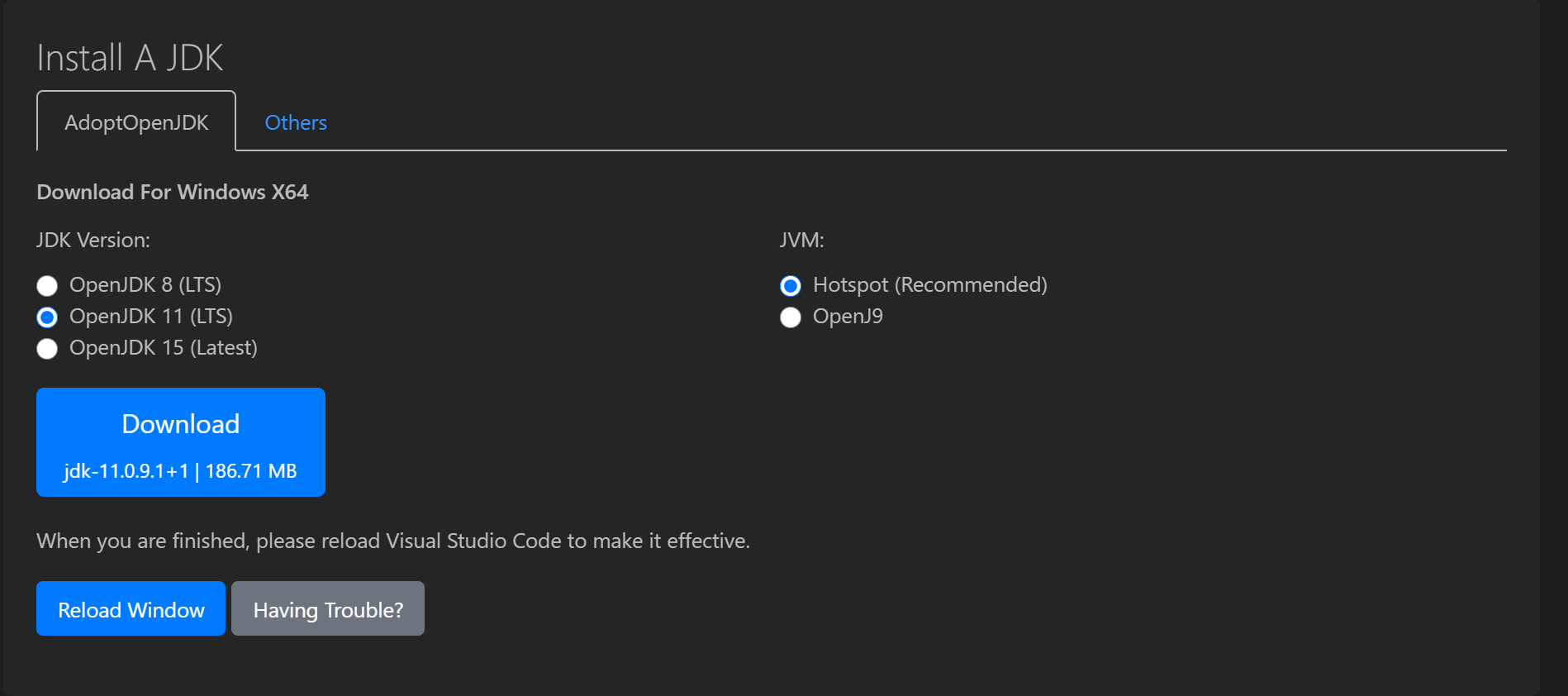Switch to the AdoptOpenJDK tab
The height and width of the screenshot is (696, 1568).
pos(136,122)
